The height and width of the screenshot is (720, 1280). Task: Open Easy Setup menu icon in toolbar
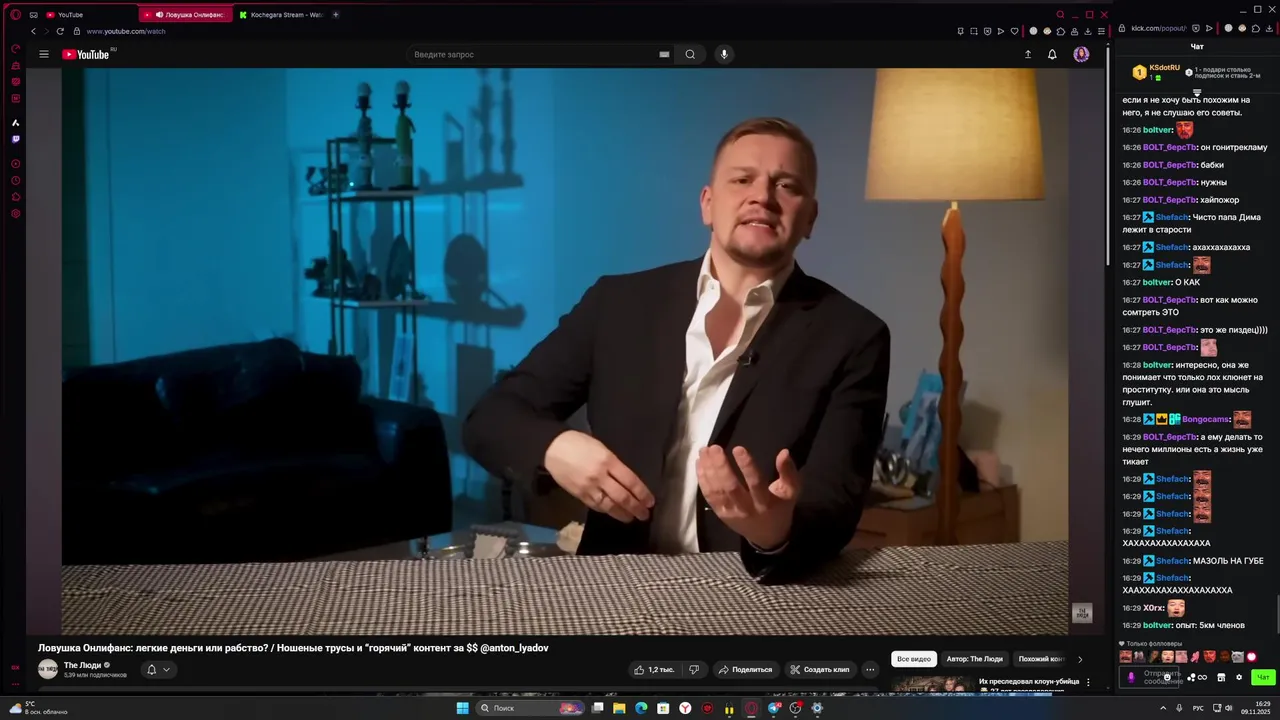click(x=1101, y=31)
